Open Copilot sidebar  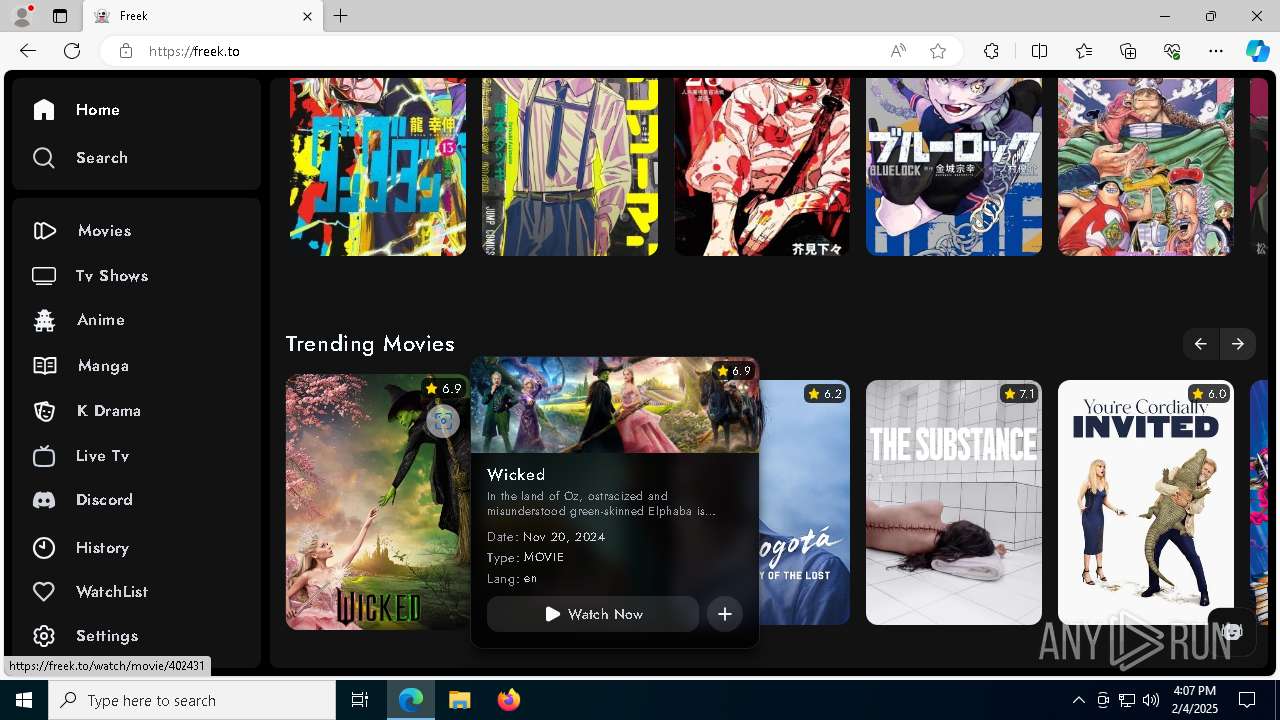(1257, 51)
